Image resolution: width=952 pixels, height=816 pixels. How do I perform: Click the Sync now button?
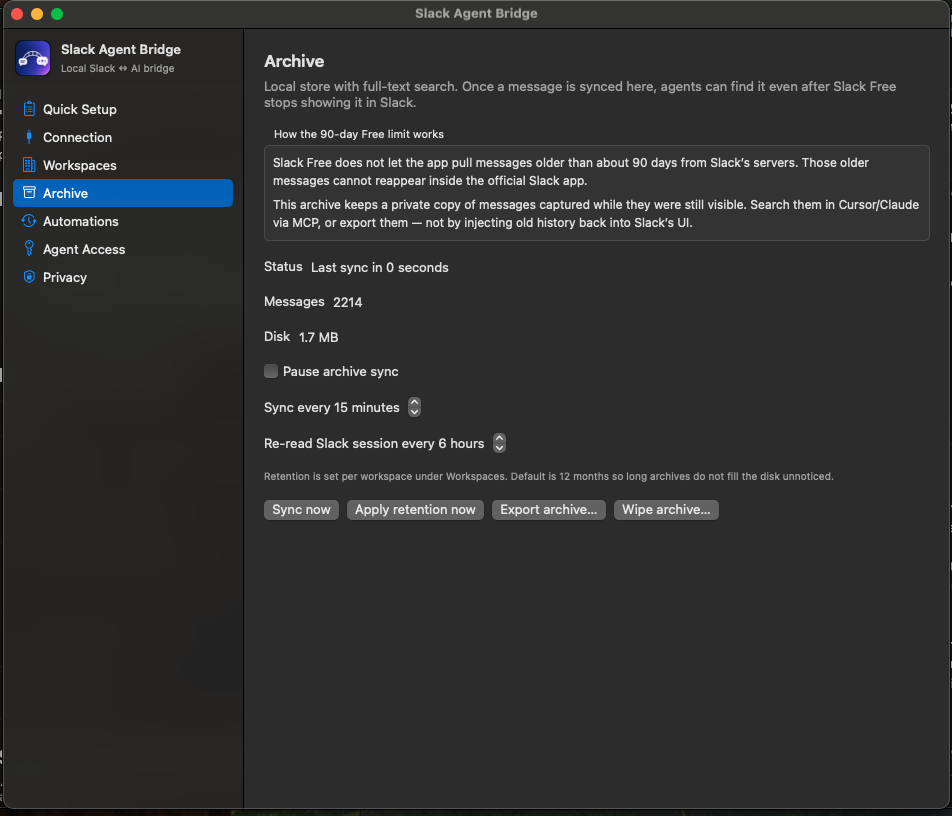pos(301,509)
